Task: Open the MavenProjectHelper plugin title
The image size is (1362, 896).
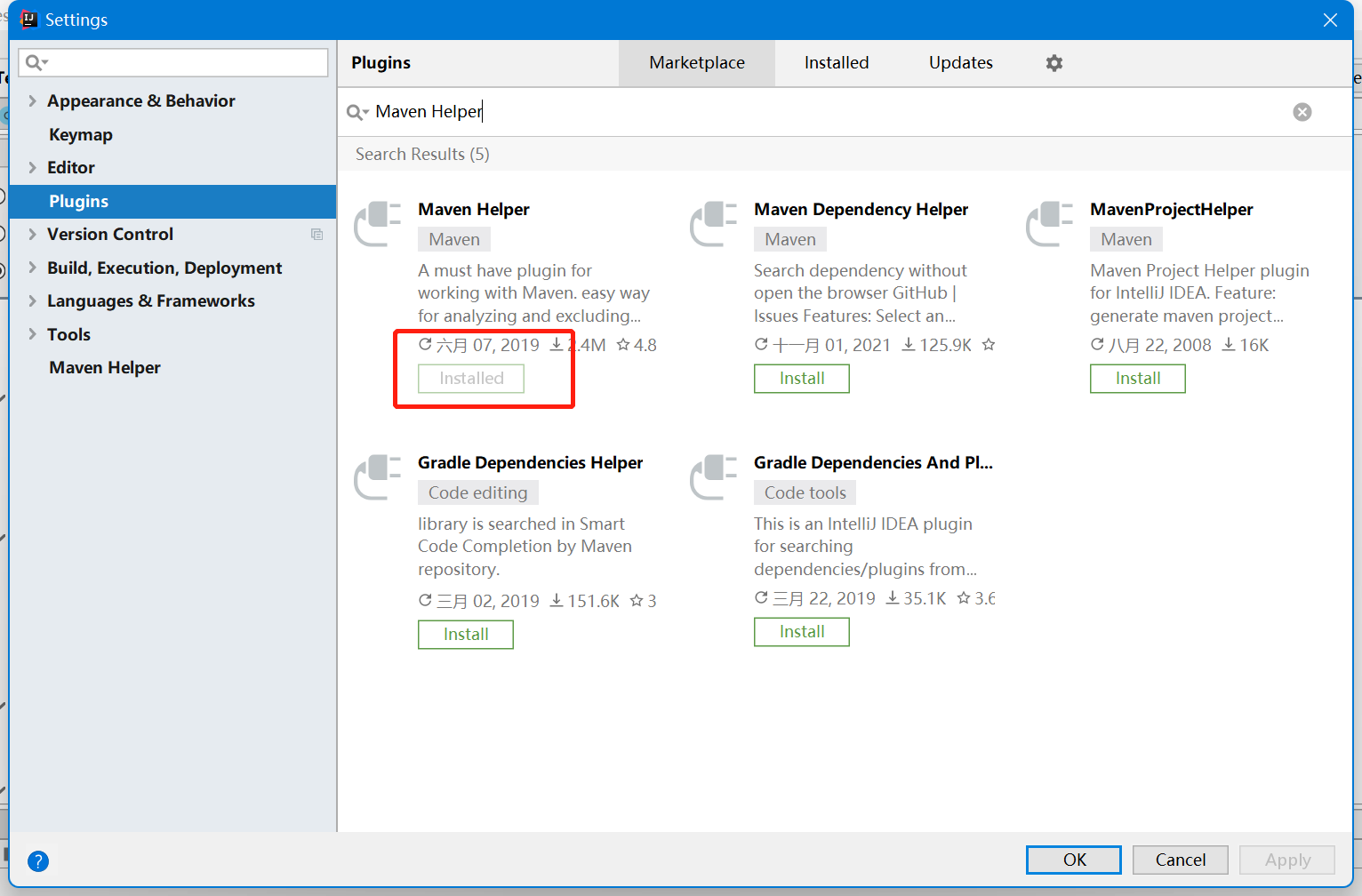Action: 1172,210
